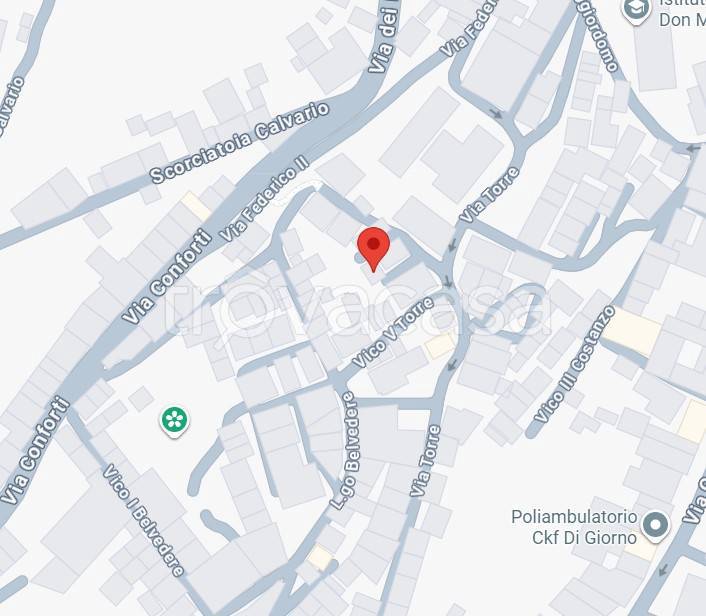Click the one-way arrow below upper Via Torre
The height and width of the screenshot is (616, 706).
point(453,245)
